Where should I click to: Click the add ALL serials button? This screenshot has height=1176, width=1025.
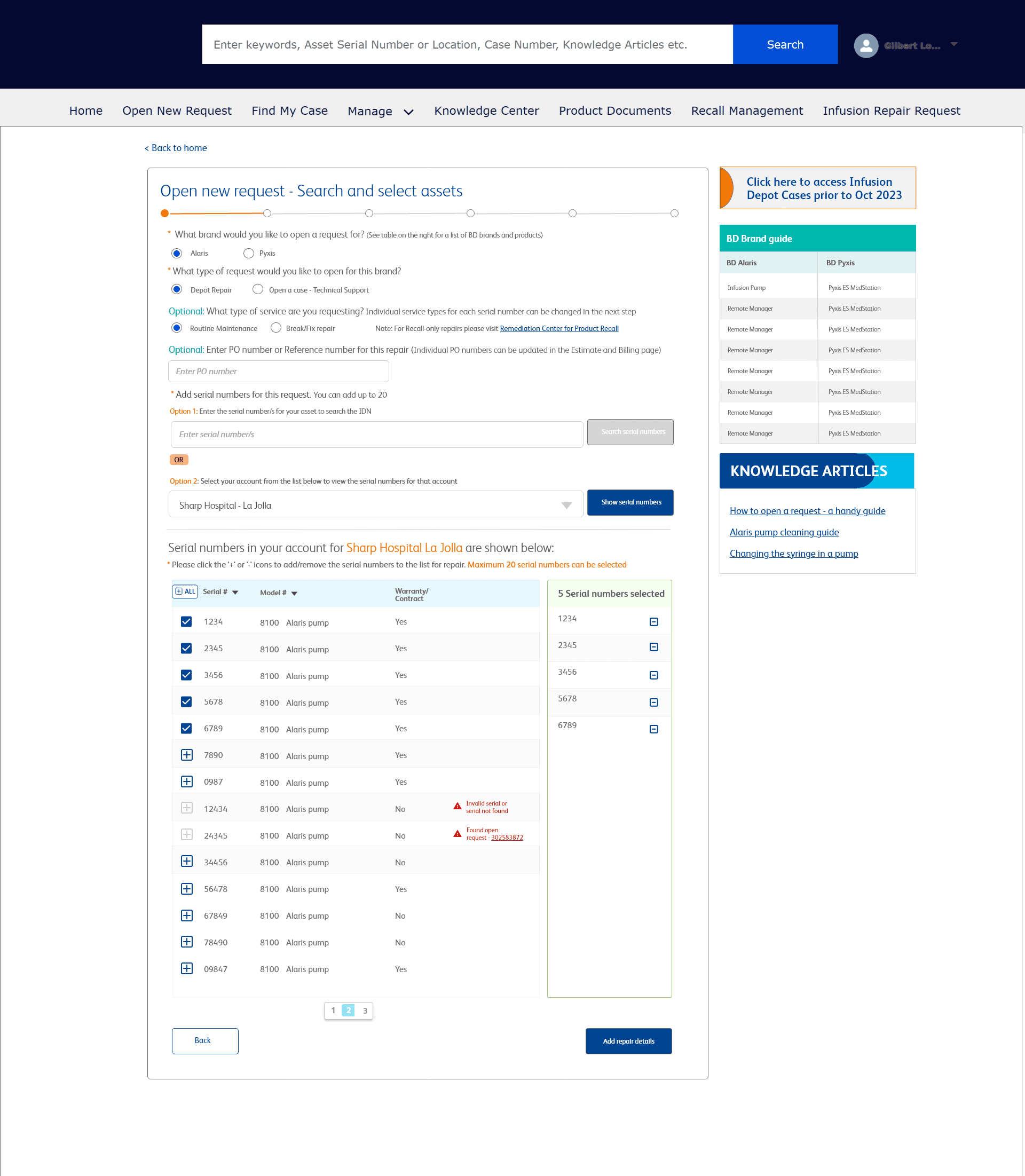coord(185,591)
